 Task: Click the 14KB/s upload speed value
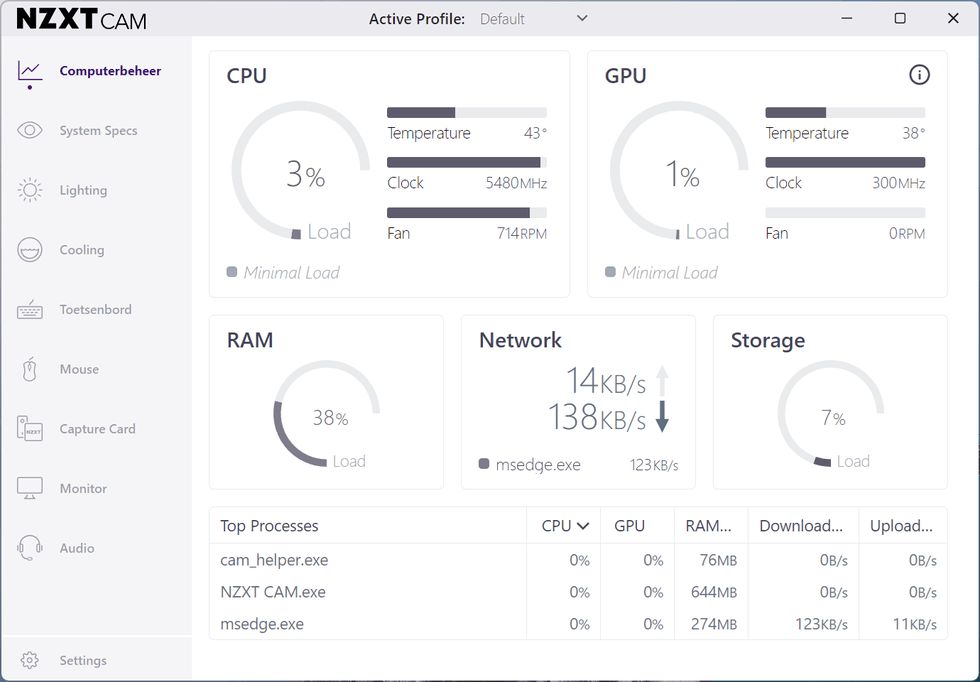pyautogui.click(x=606, y=381)
